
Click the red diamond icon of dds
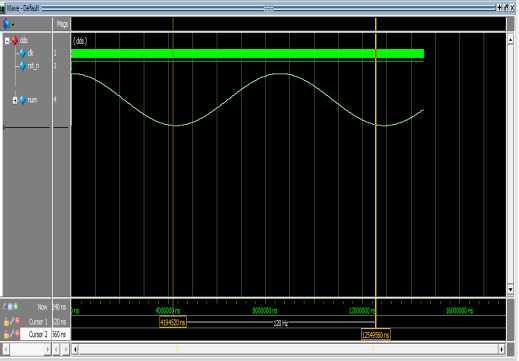pyautogui.click(x=14, y=41)
